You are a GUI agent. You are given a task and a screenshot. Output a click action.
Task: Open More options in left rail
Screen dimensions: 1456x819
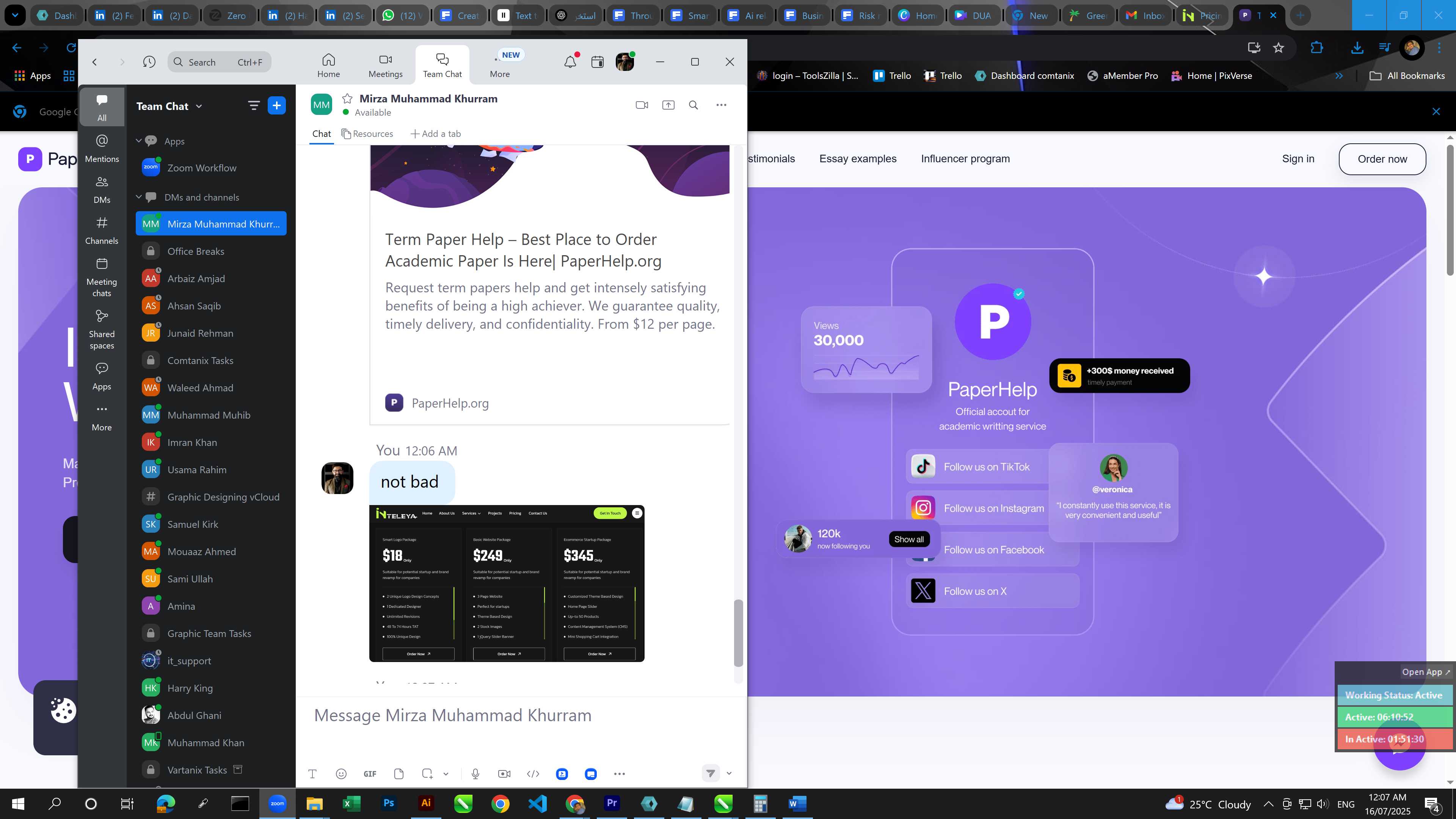tap(102, 417)
